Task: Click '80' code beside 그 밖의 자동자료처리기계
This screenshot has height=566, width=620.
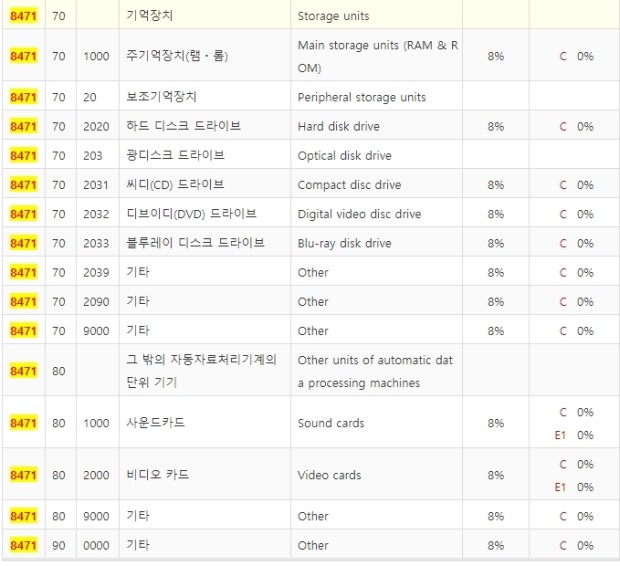Action: pyautogui.click(x=59, y=371)
